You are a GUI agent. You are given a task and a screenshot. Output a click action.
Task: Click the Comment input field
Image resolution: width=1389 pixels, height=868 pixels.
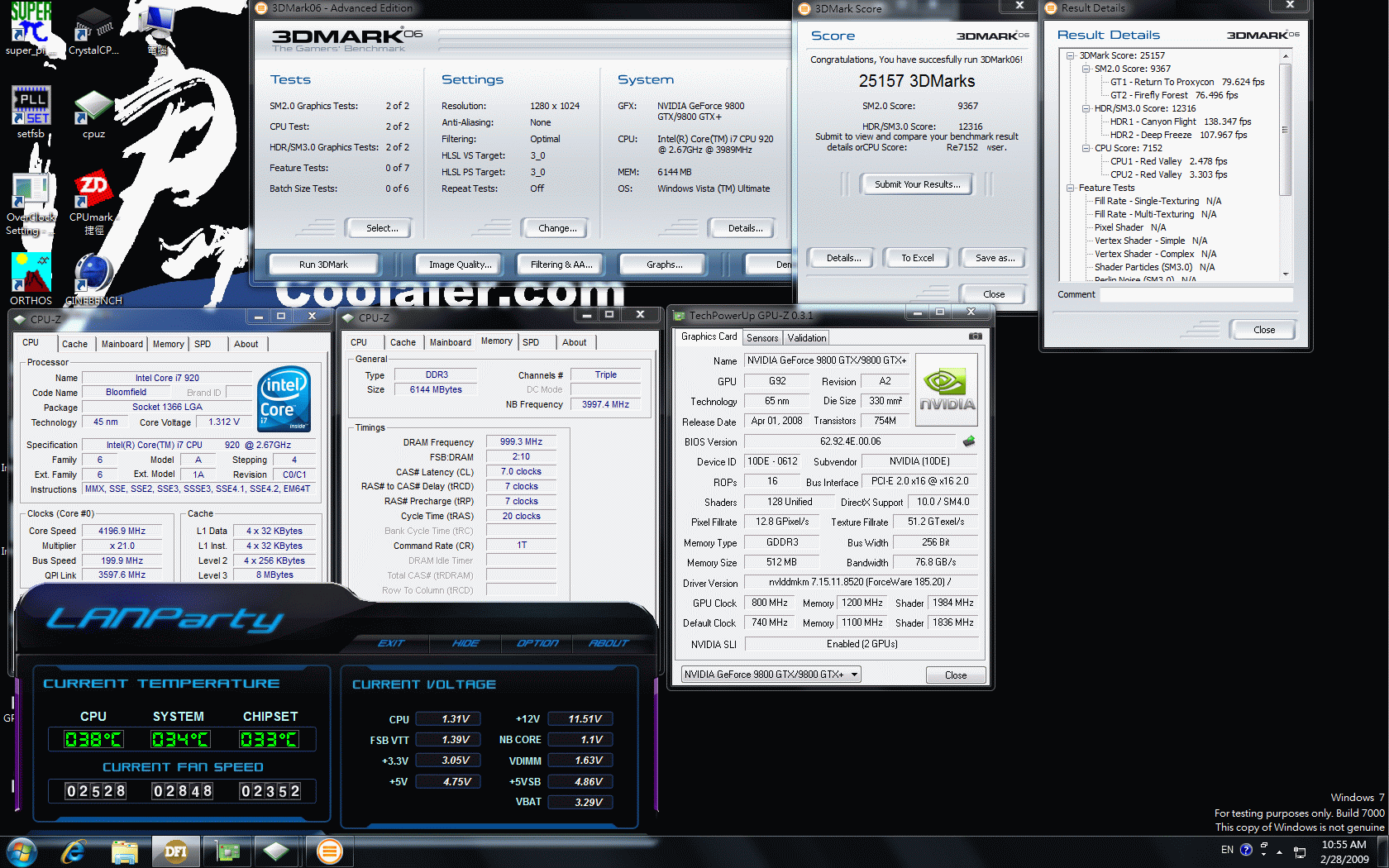(x=1196, y=295)
